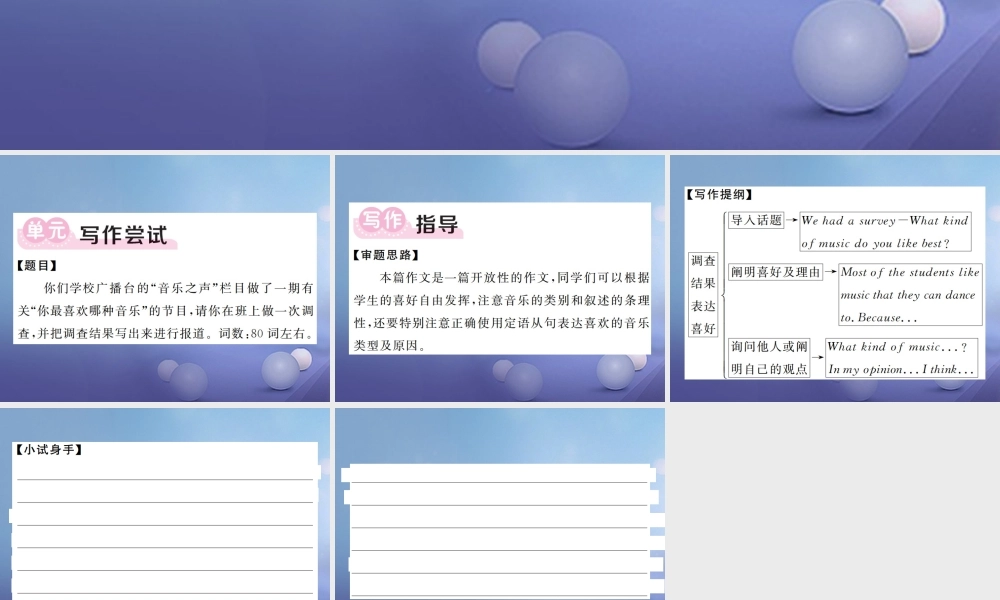Screen dimensions: 1000x600
Task: Click the paragraph starting 本篇作文是一篇开放性
Action: tap(502, 311)
